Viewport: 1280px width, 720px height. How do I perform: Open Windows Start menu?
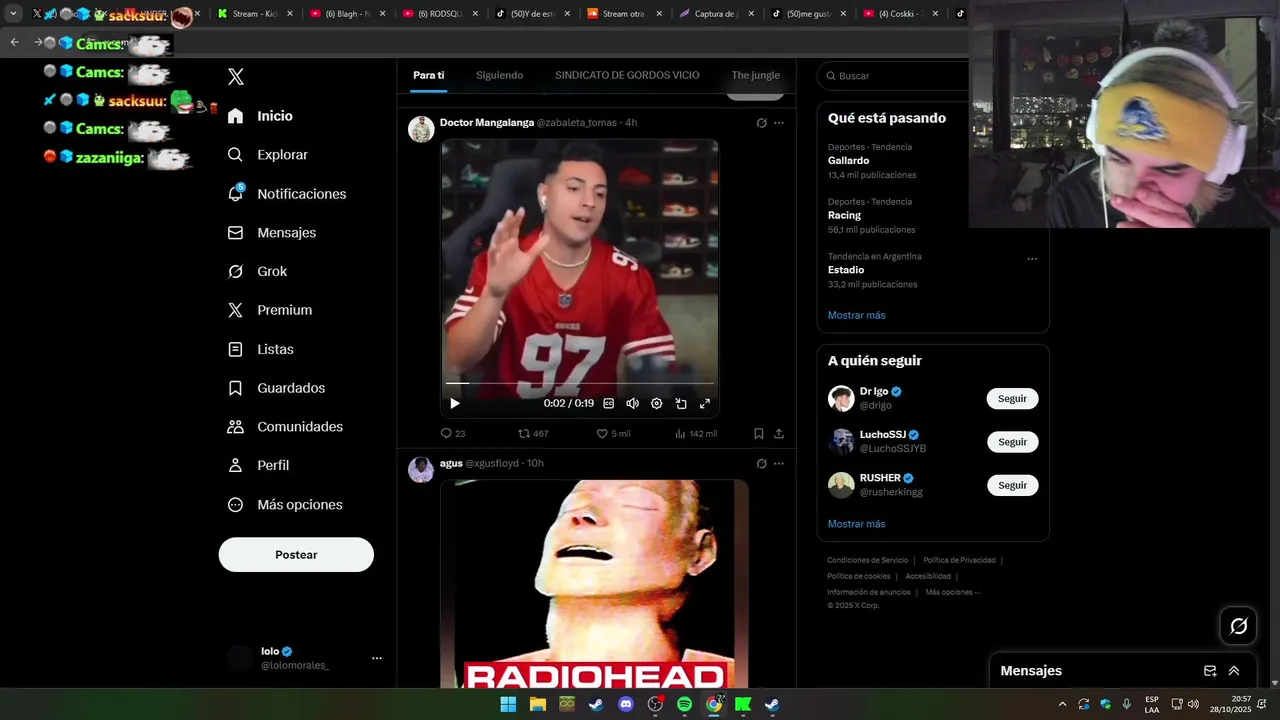[508, 704]
